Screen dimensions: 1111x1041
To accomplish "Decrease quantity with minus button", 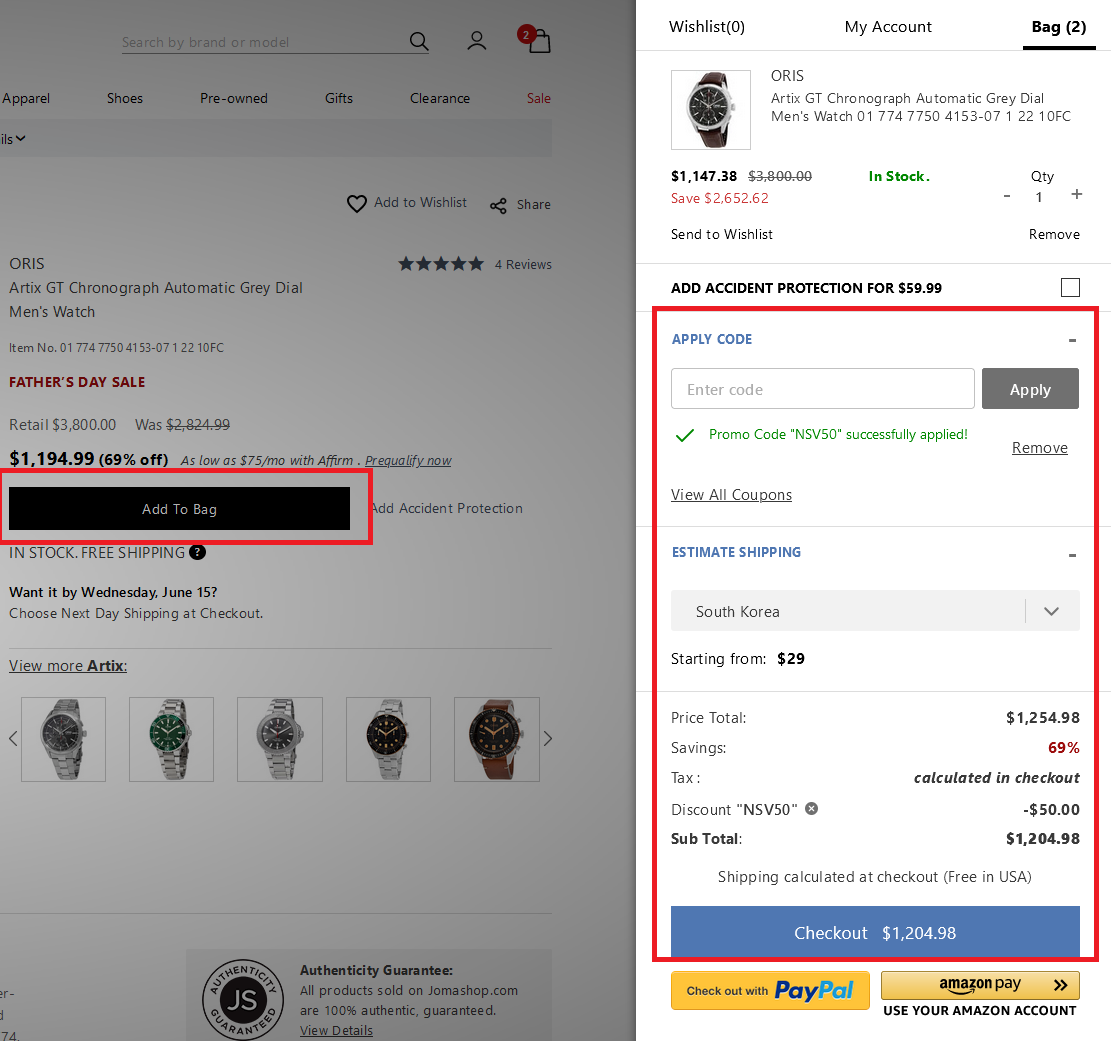I will pos(1007,196).
